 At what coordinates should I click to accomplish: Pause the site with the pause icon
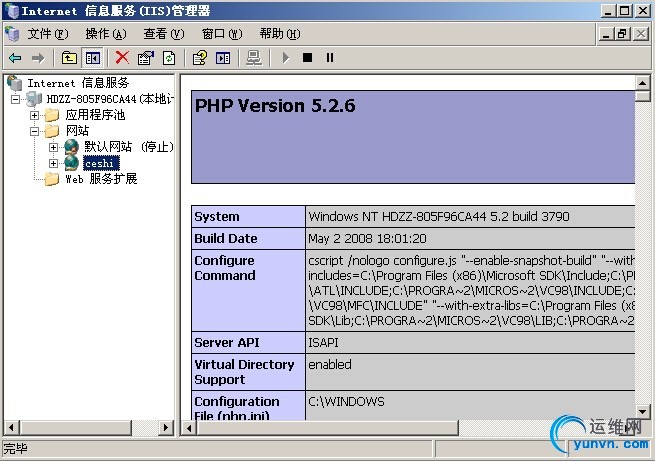point(330,58)
